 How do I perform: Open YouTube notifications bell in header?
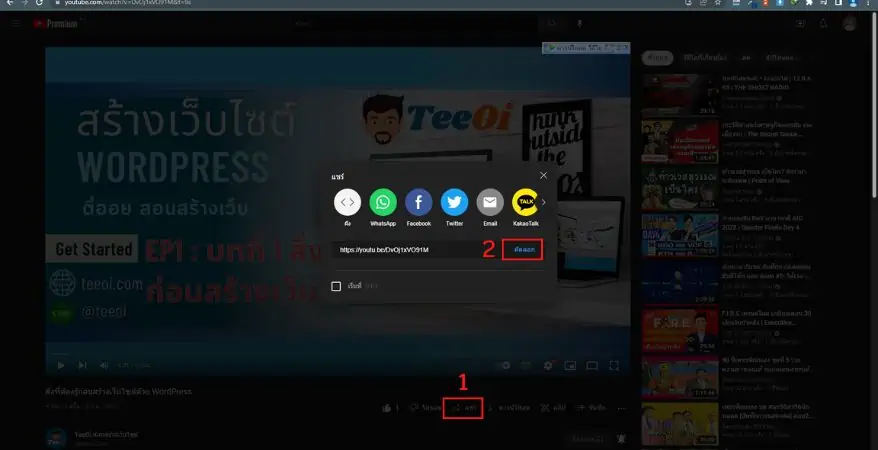(823, 24)
